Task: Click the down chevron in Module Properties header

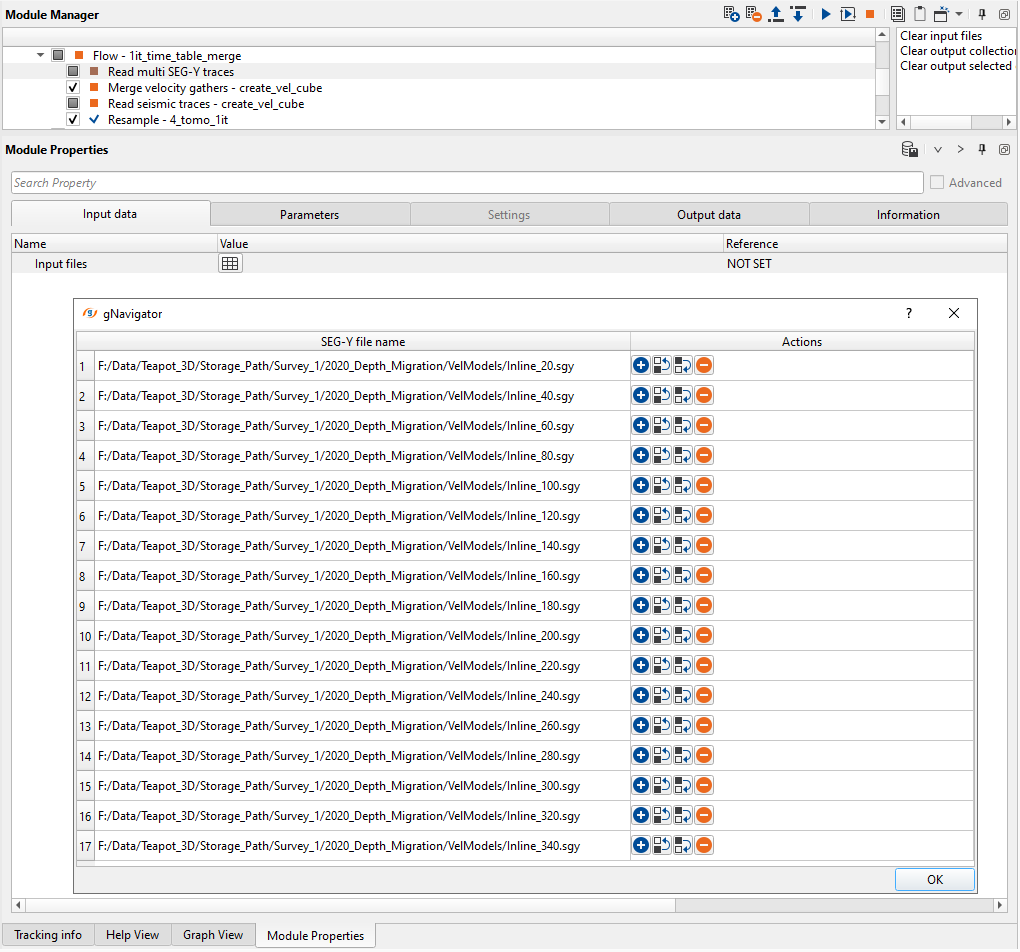Action: pos(938,150)
